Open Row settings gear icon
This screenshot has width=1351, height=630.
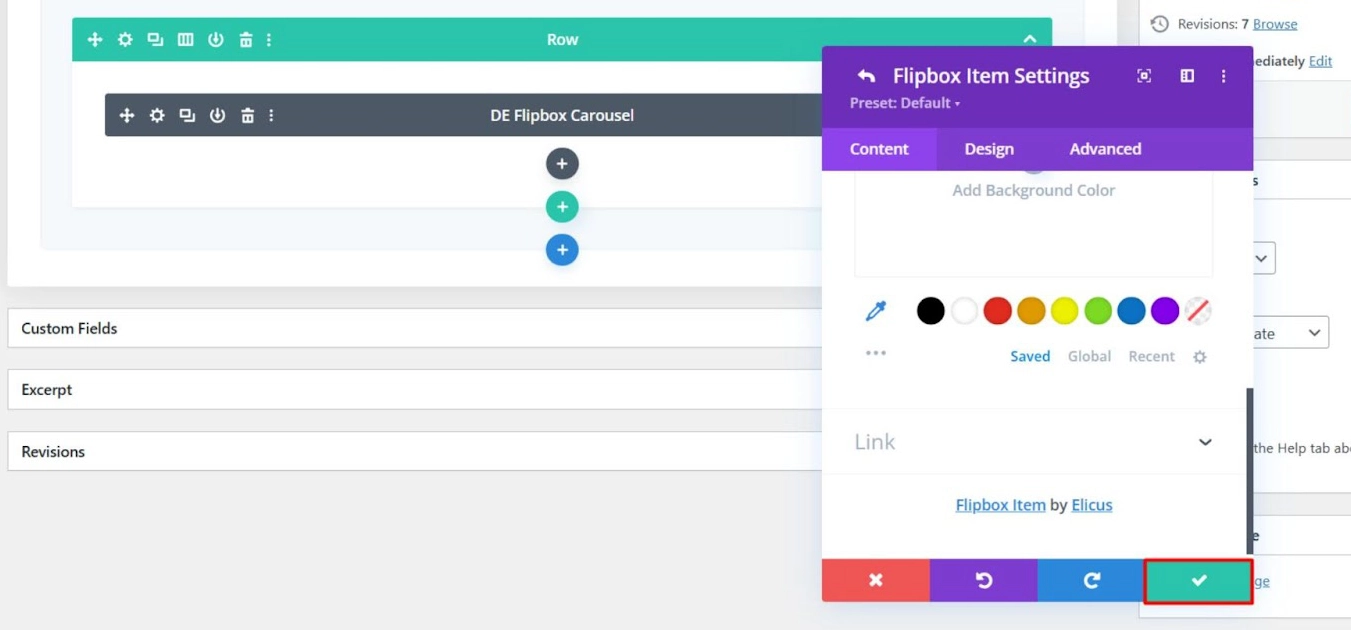click(125, 40)
